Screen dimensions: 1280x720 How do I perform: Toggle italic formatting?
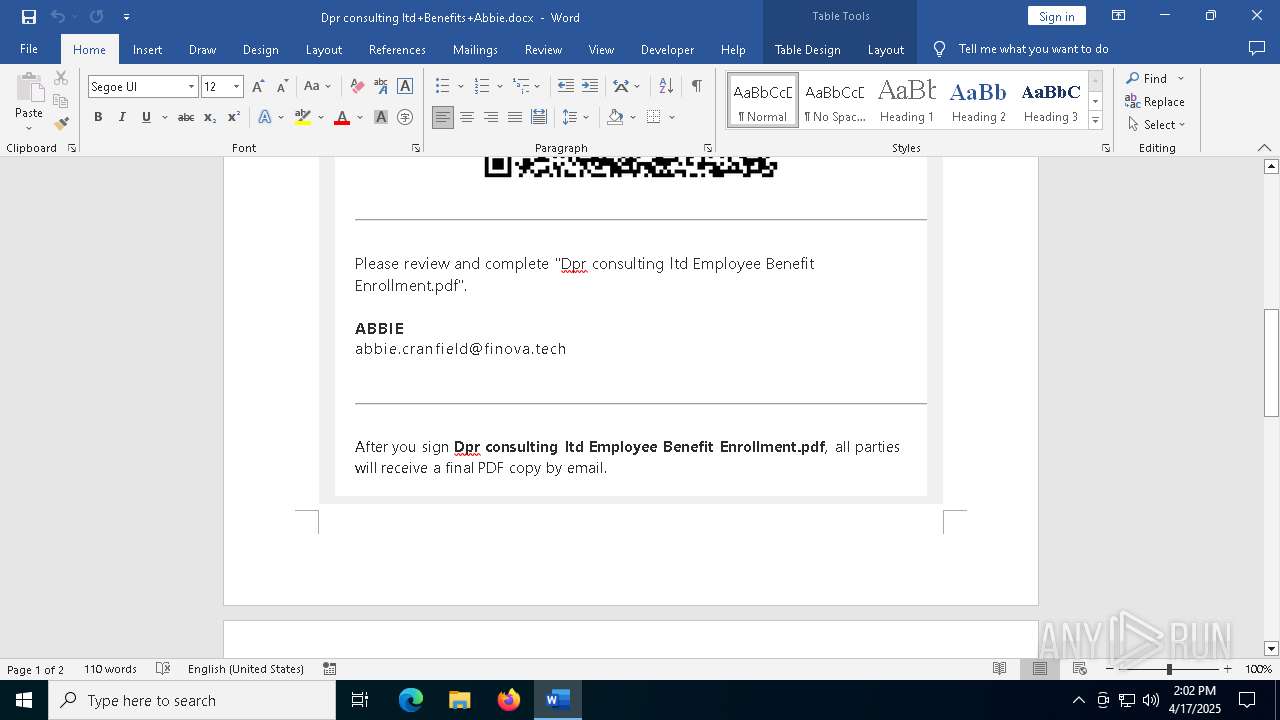tap(122, 117)
